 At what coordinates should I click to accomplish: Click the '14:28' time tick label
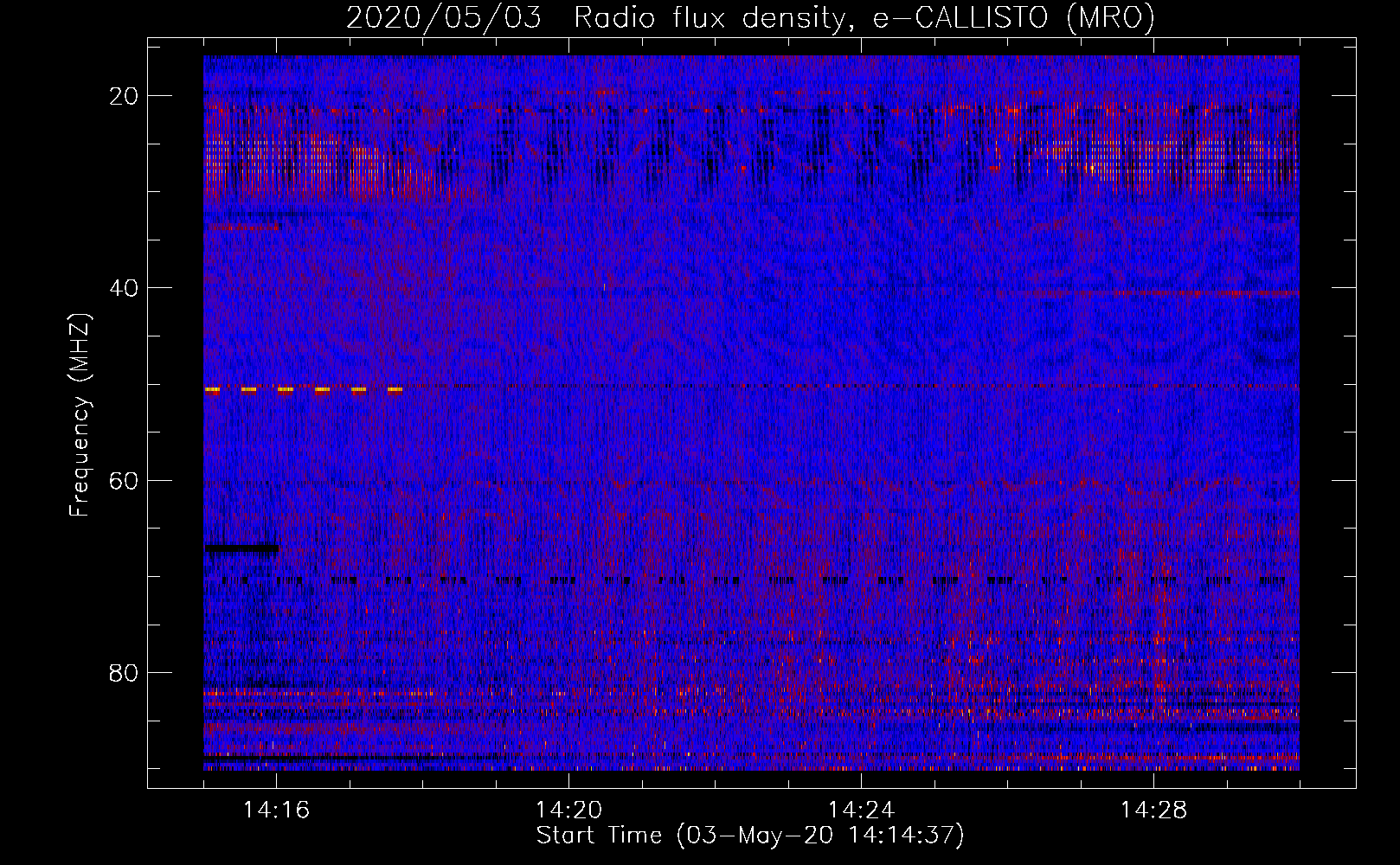(1153, 810)
